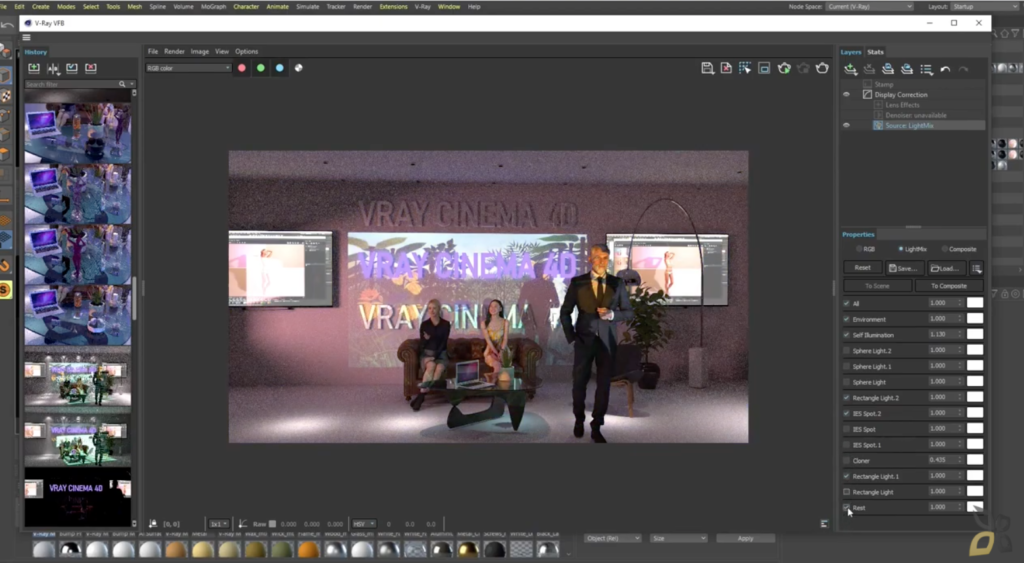Open the A/B compare history icon
Viewport: 1024px width, 563px height.
pyautogui.click(x=53, y=68)
